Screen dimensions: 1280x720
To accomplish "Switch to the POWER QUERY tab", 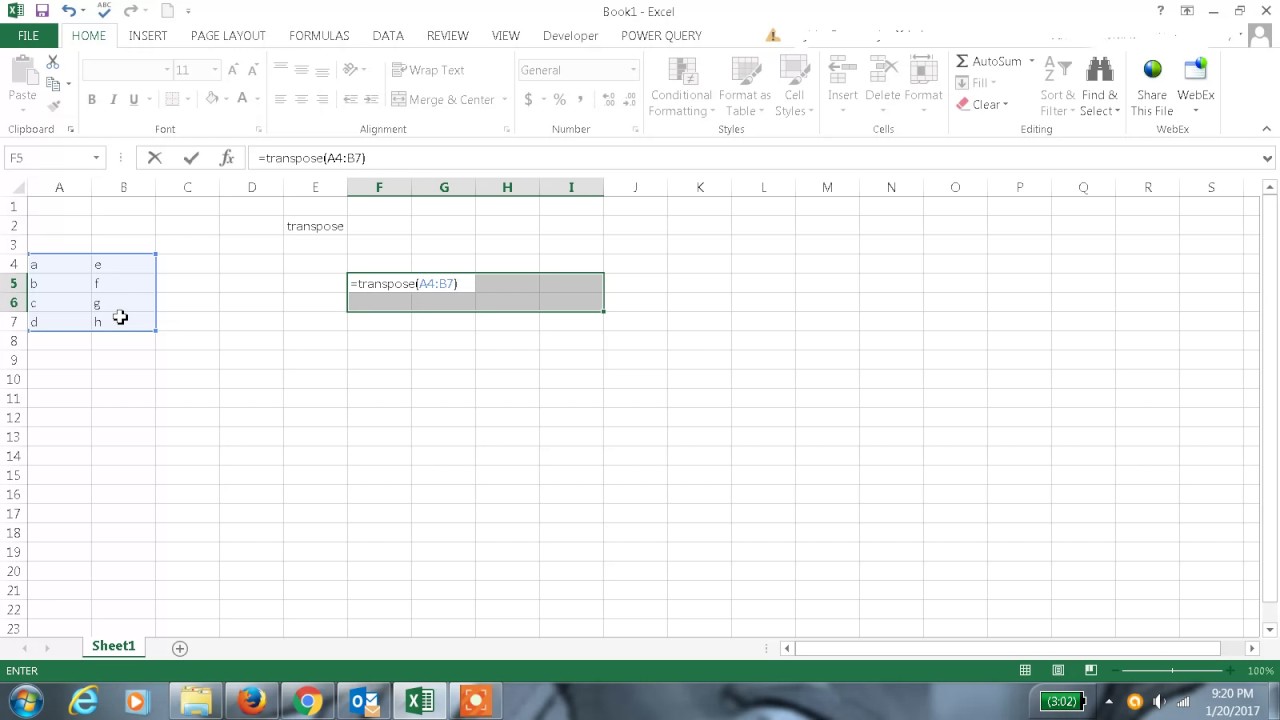I will (x=661, y=35).
